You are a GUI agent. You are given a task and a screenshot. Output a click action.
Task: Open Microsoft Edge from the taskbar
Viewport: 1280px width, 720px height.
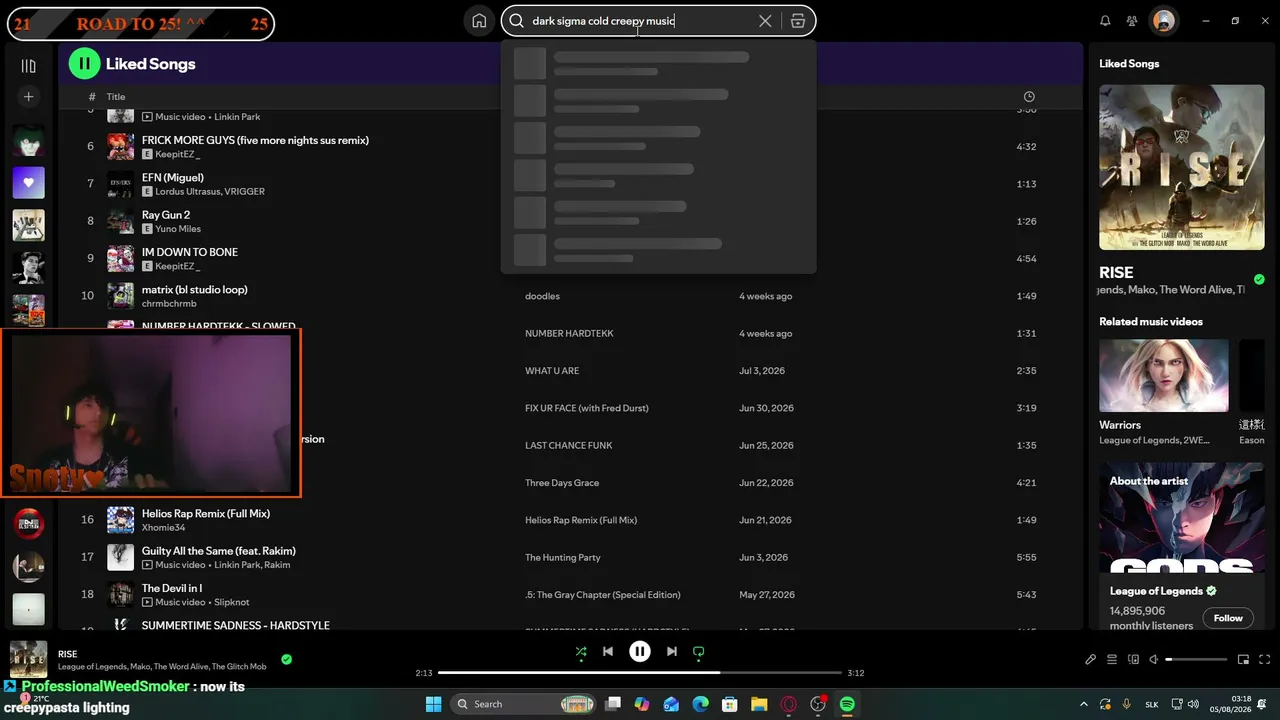point(701,704)
